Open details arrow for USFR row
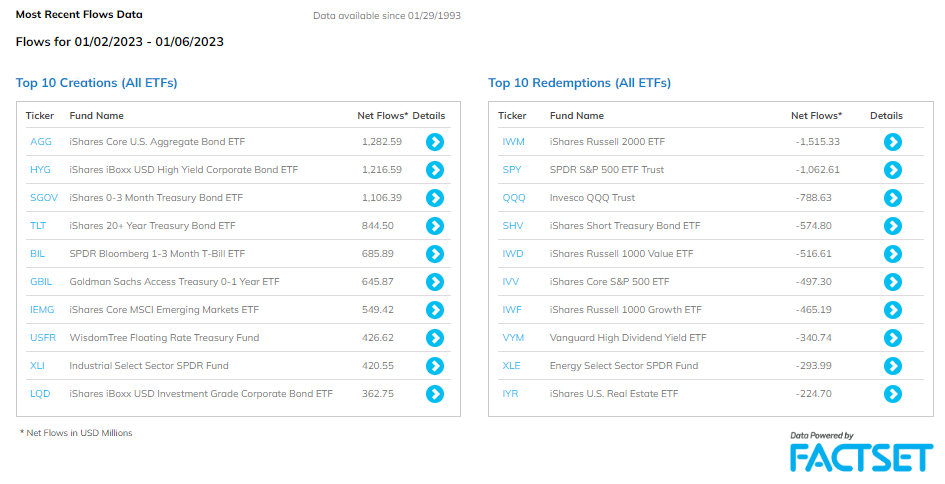 coord(435,338)
